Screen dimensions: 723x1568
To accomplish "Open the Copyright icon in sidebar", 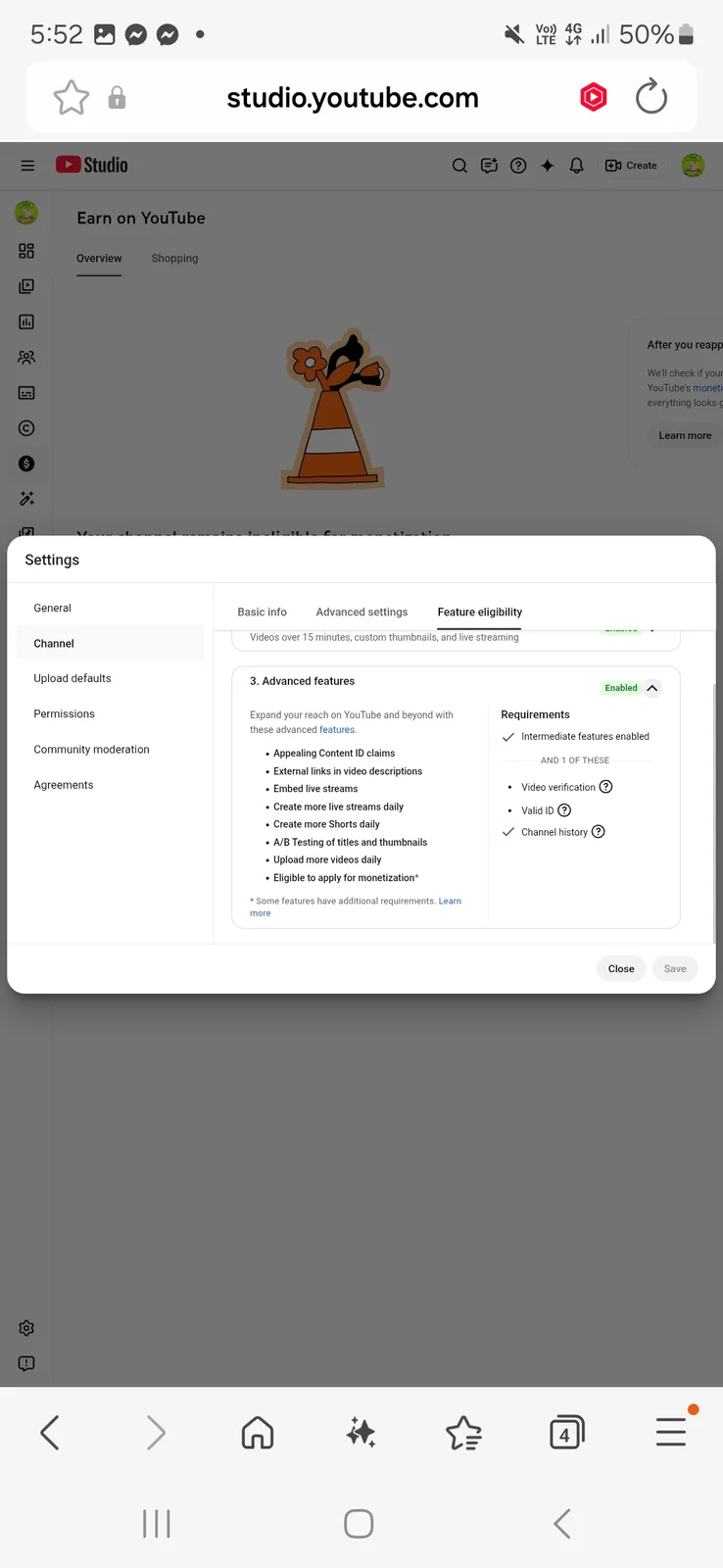I will pyautogui.click(x=26, y=428).
